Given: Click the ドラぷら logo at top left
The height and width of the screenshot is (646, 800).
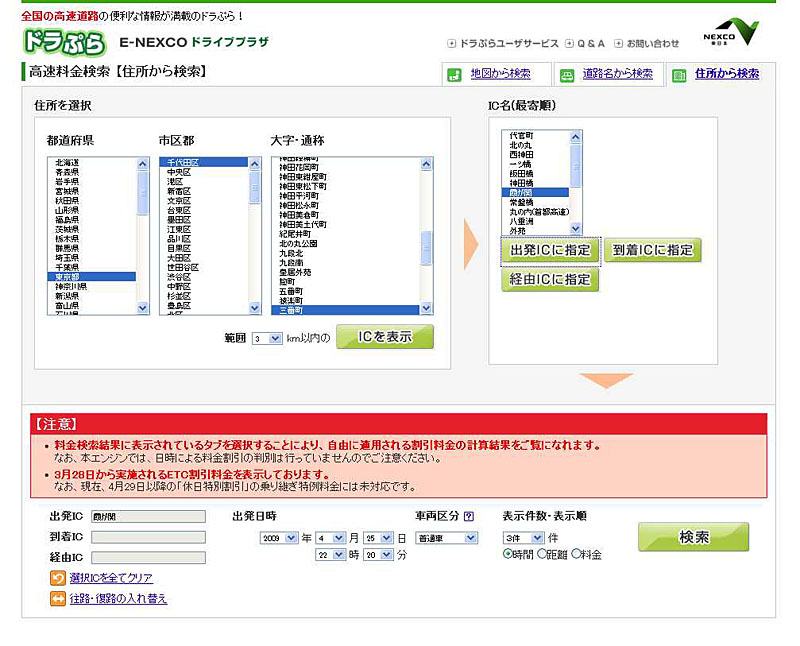Looking at the screenshot, I should click(x=63, y=42).
